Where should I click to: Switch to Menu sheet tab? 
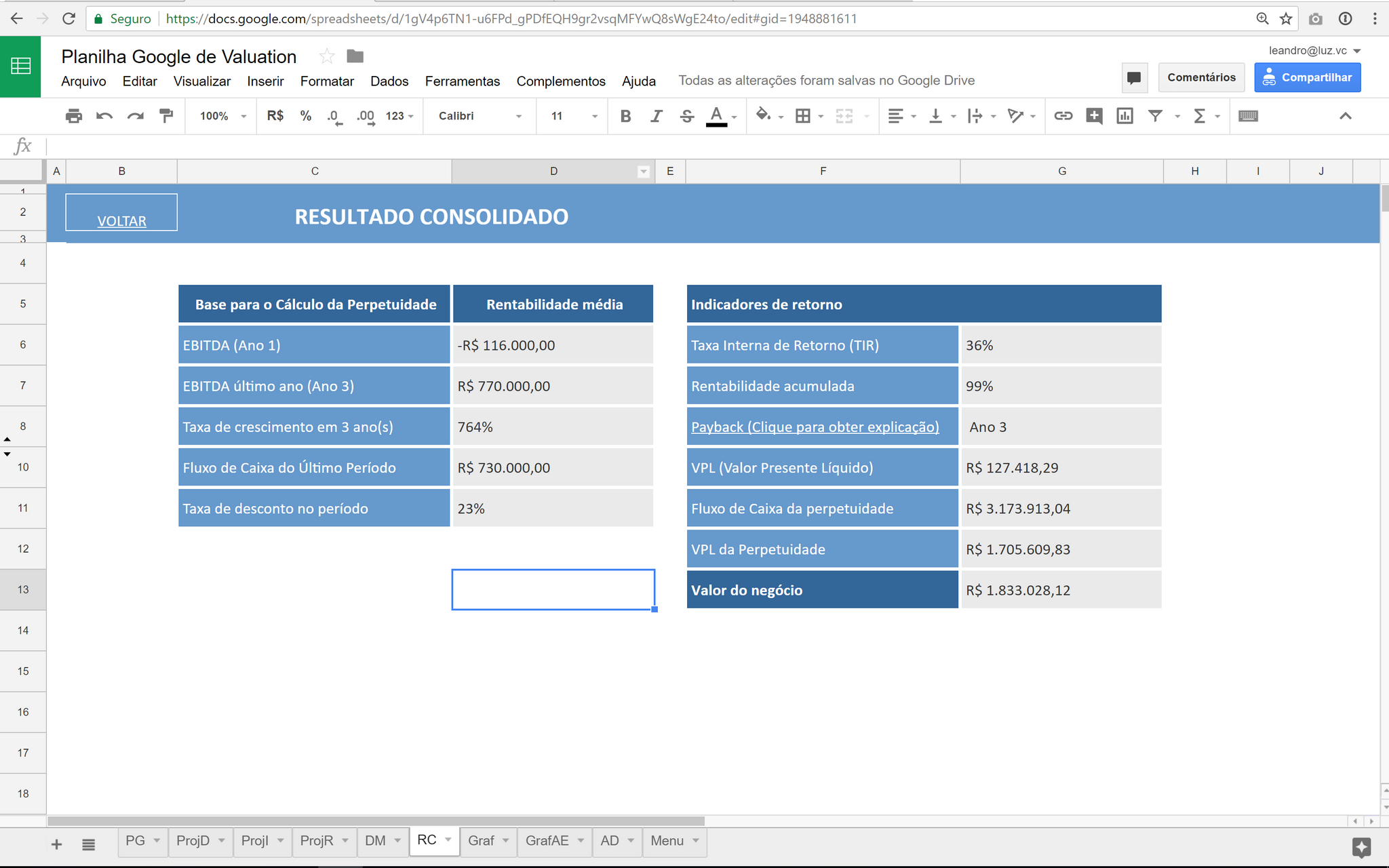[x=667, y=840]
